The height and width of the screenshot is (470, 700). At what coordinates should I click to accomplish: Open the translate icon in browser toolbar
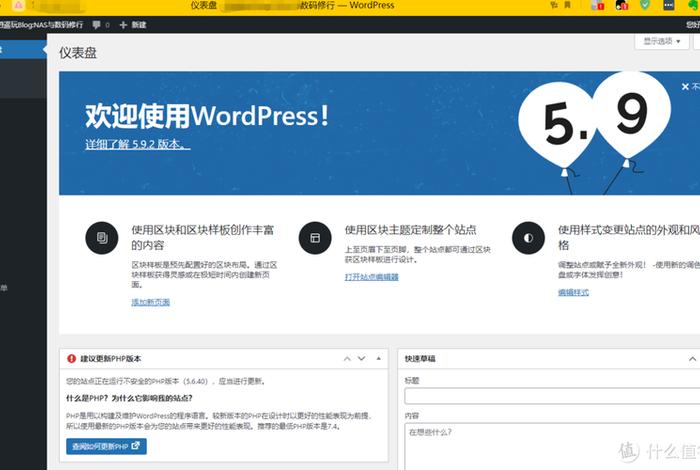(554, 5)
